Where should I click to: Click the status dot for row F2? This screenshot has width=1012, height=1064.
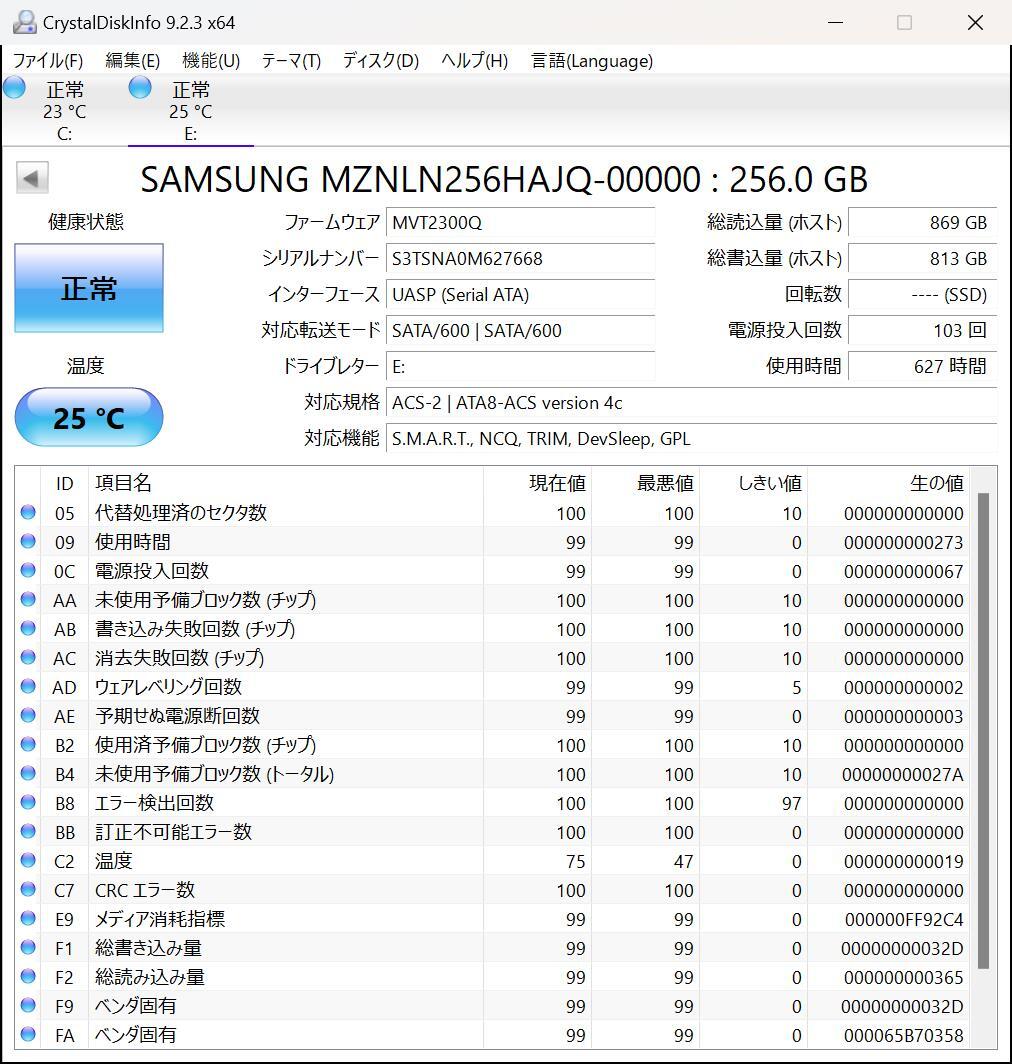point(28,976)
